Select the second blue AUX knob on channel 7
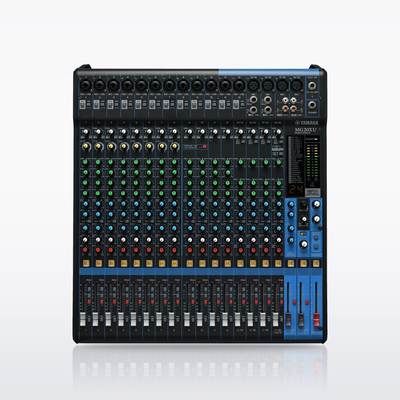400x400 pixels. click(x=161, y=215)
